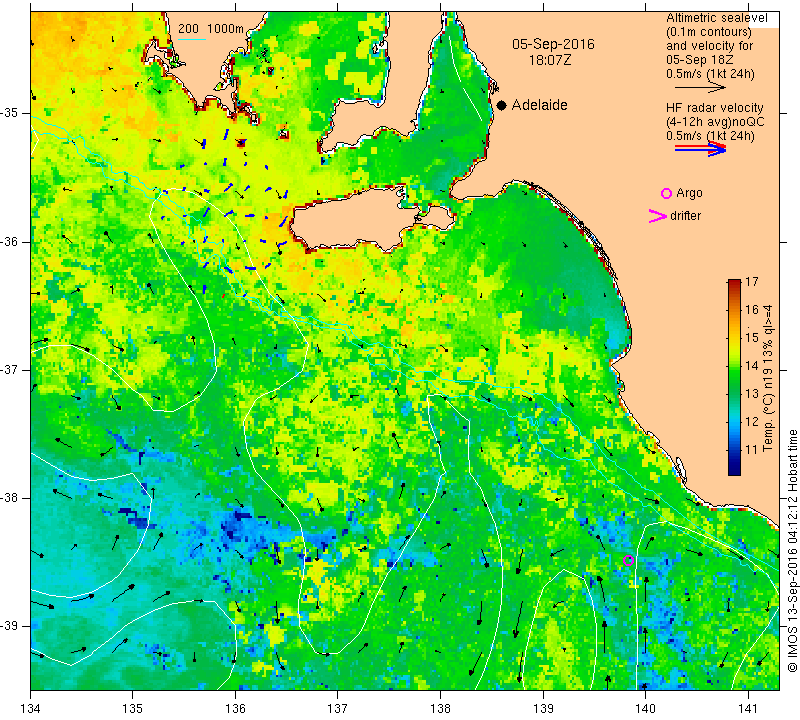Click the -36 latitude axis label

(x=9, y=241)
